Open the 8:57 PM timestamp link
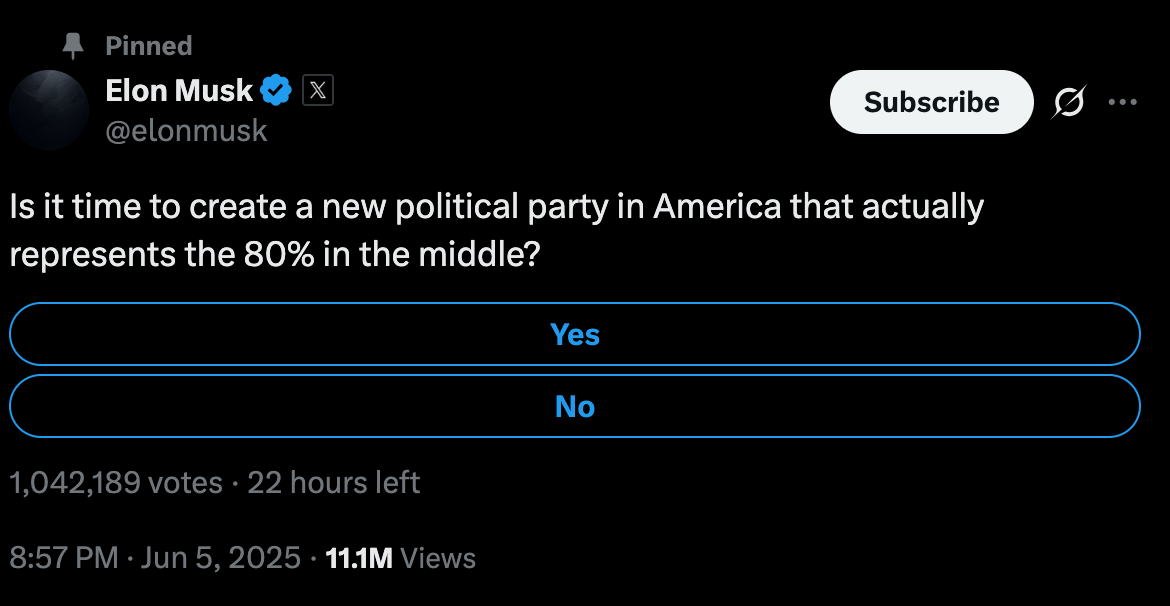This screenshot has width=1170, height=606. [64, 557]
